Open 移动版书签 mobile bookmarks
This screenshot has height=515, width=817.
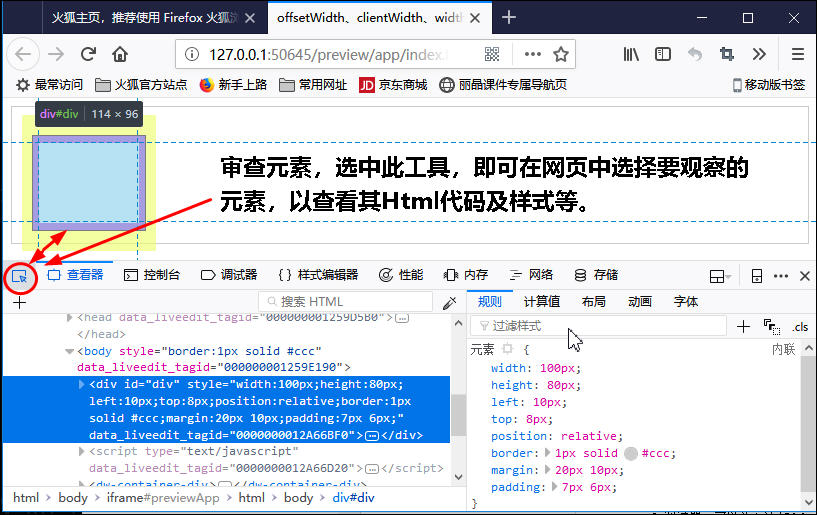pos(769,84)
